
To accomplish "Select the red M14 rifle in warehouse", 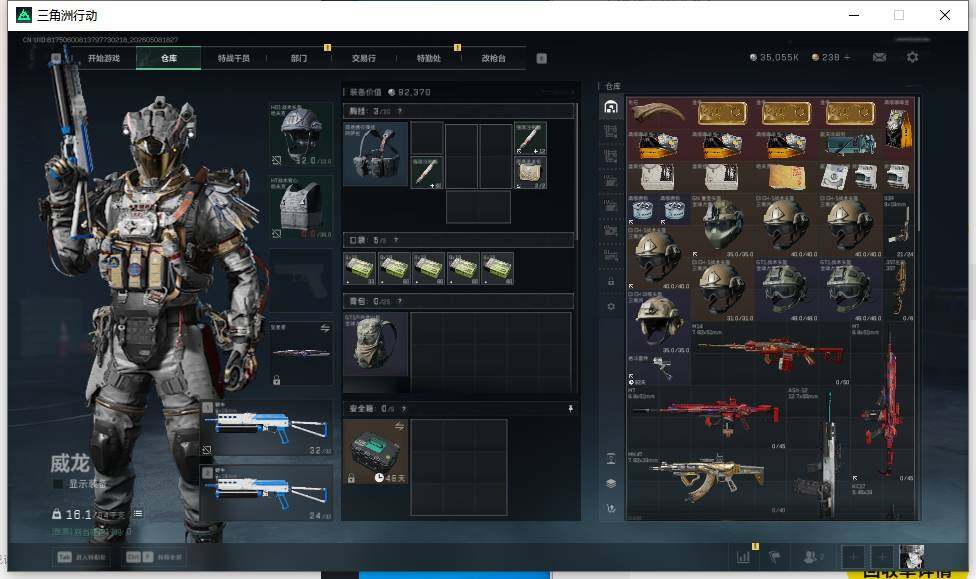I will point(771,353).
